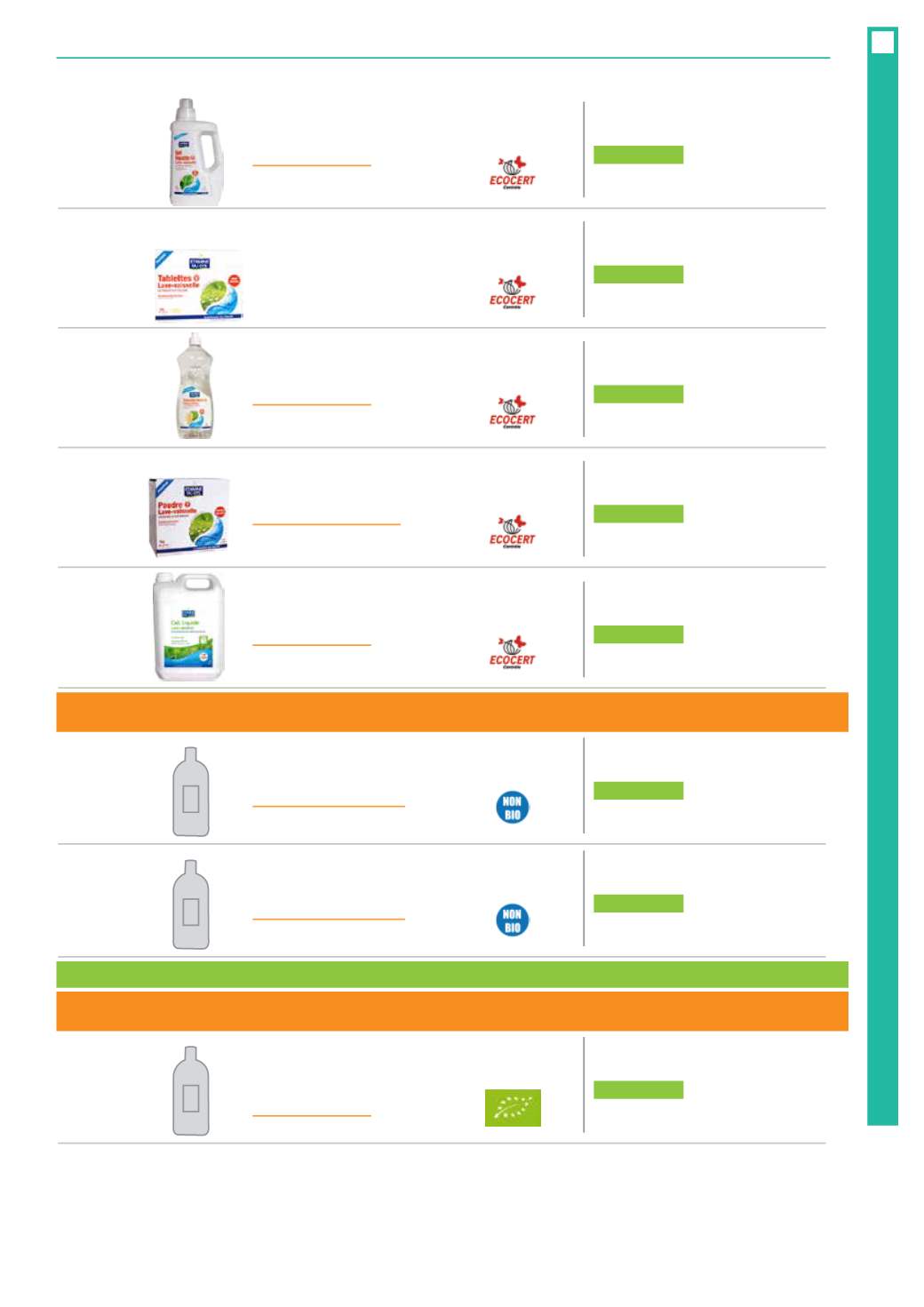Click the full-width green banner bar
The width and height of the screenshot is (924, 1307).
pos(452,975)
